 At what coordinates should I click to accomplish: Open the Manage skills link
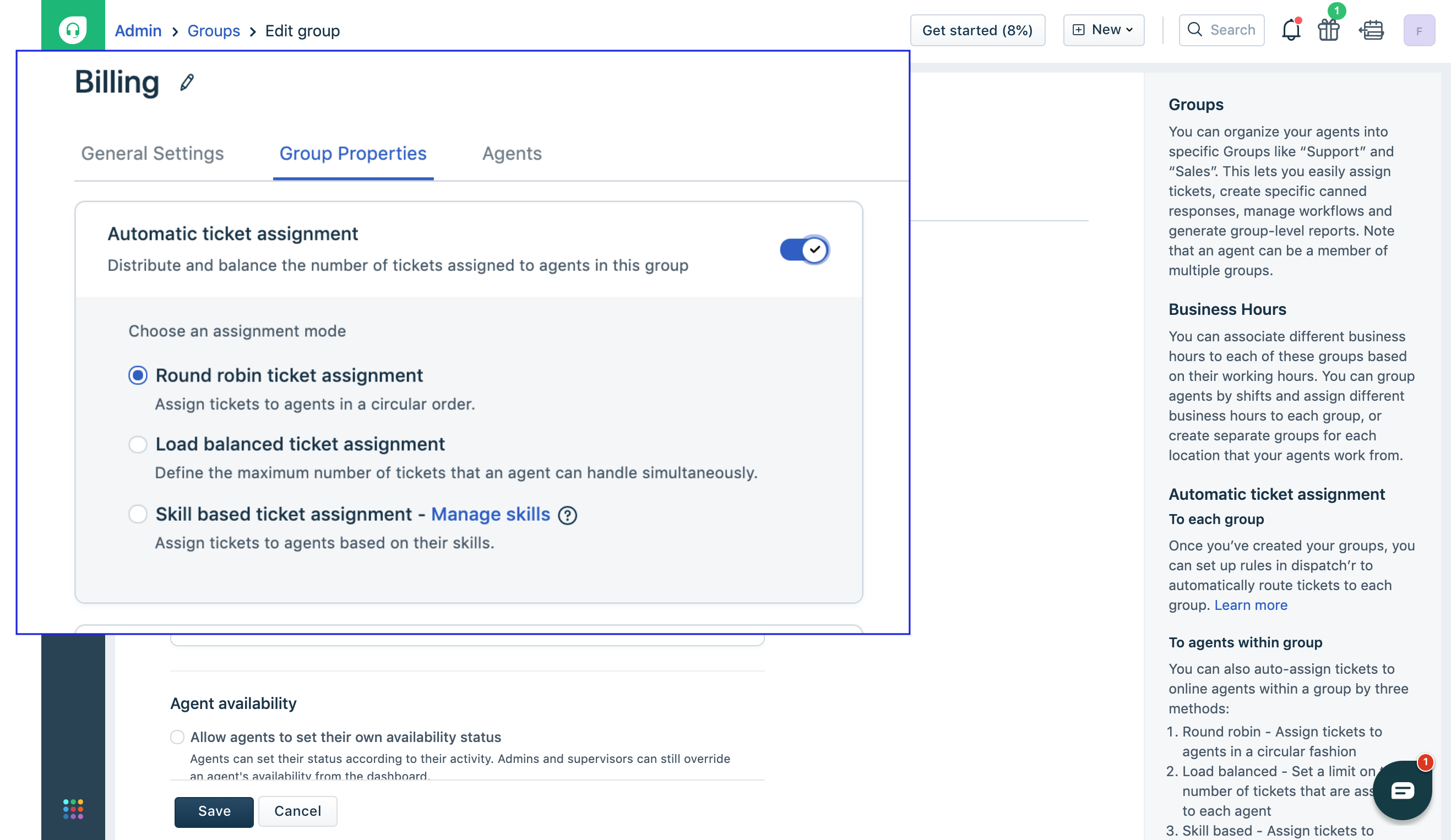pyautogui.click(x=491, y=514)
